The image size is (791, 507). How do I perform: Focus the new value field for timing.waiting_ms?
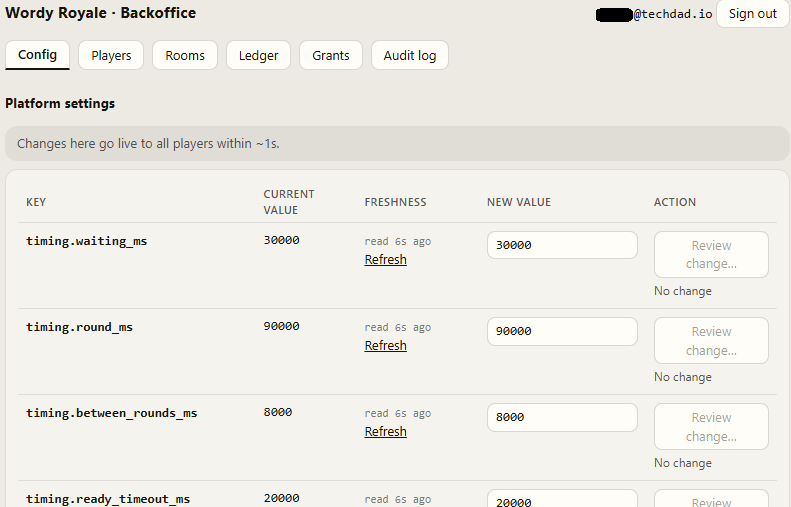click(x=562, y=245)
